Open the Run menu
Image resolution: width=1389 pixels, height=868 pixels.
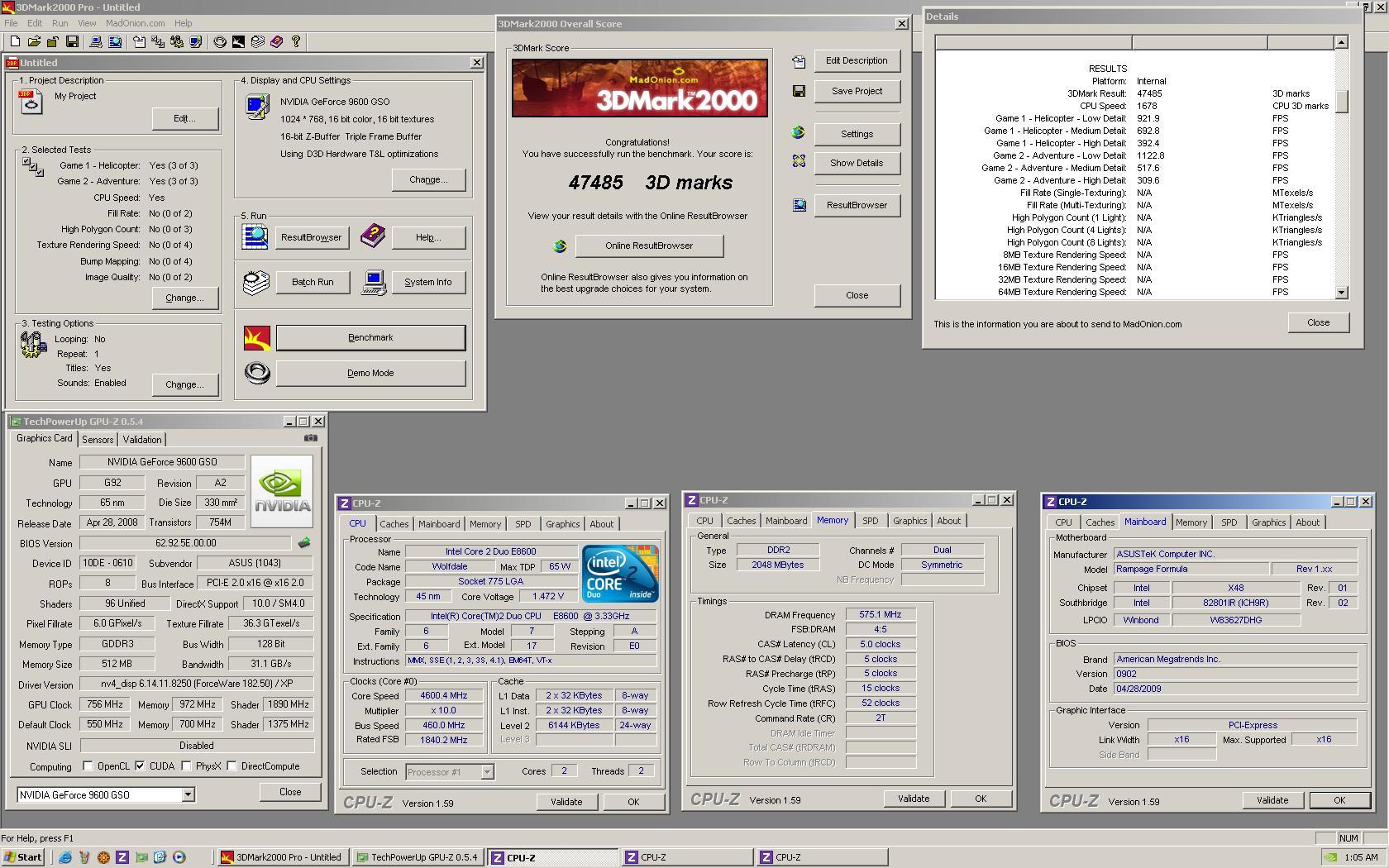pos(60,23)
